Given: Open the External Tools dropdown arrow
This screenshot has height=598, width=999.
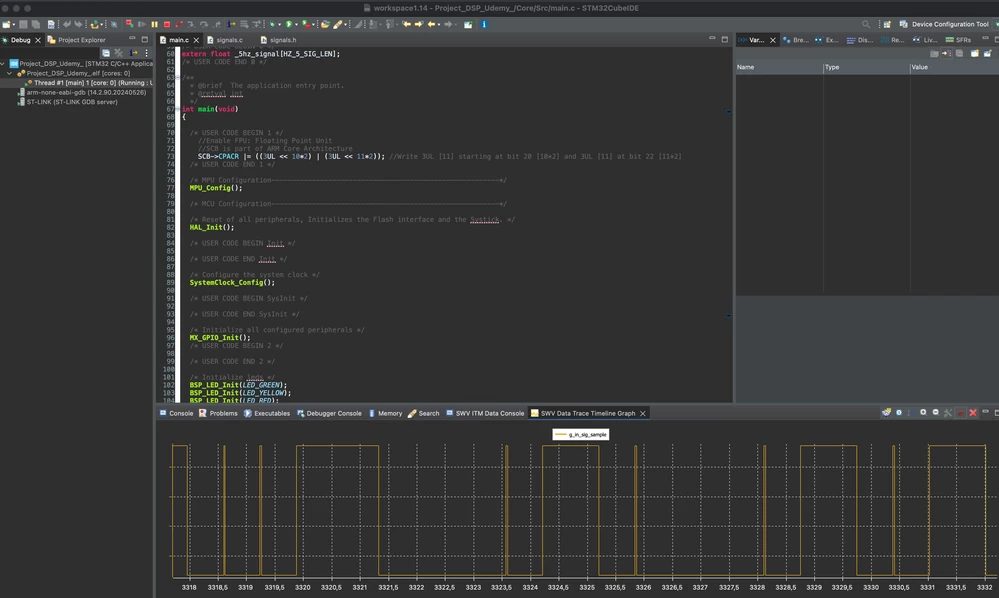Looking at the screenshot, I should (313, 25).
